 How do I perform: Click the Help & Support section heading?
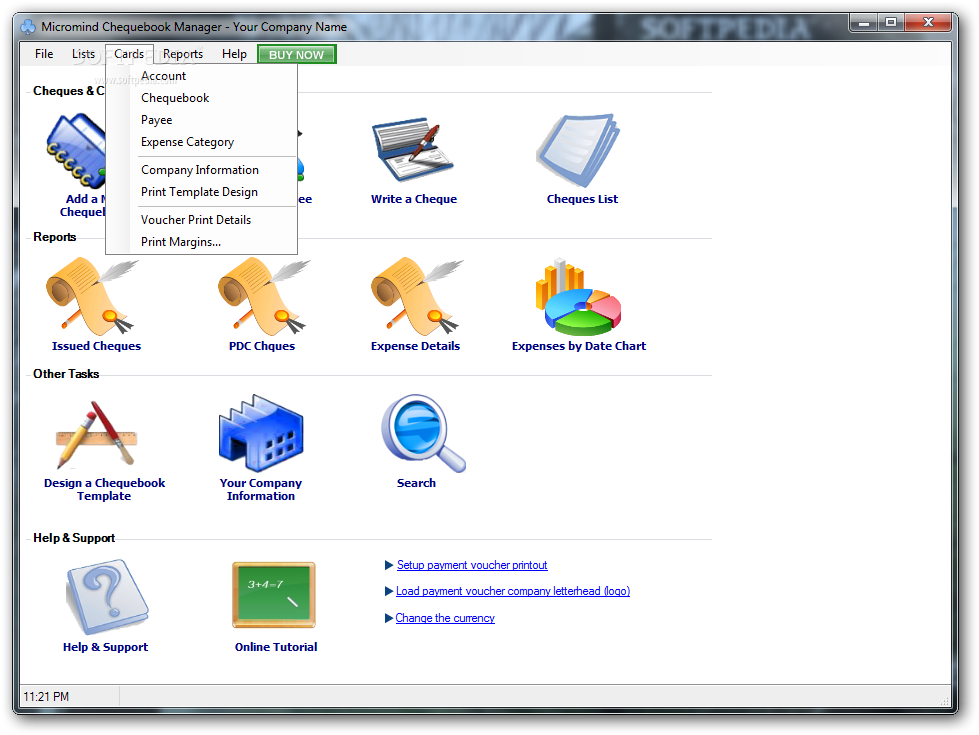[74, 538]
